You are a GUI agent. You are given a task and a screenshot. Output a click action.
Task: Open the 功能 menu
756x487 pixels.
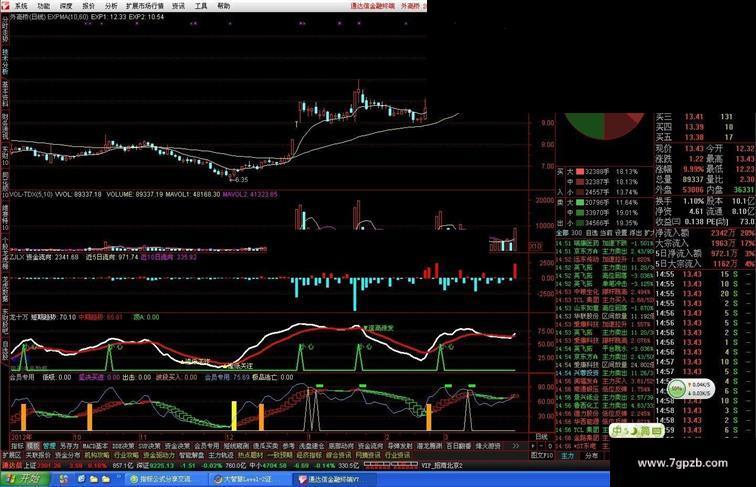(43, 6)
